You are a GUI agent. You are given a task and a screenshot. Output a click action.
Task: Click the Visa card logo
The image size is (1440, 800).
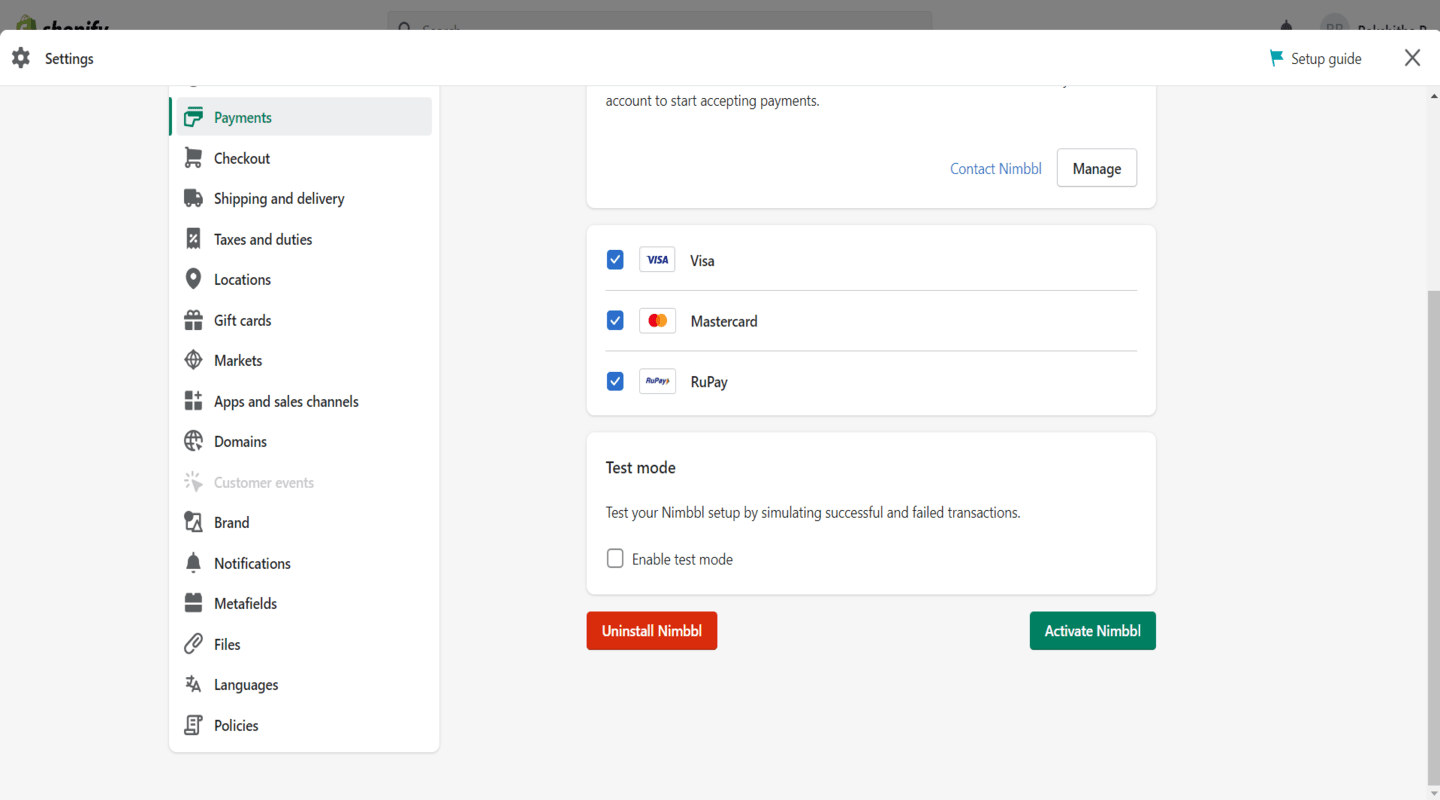pyautogui.click(x=657, y=260)
